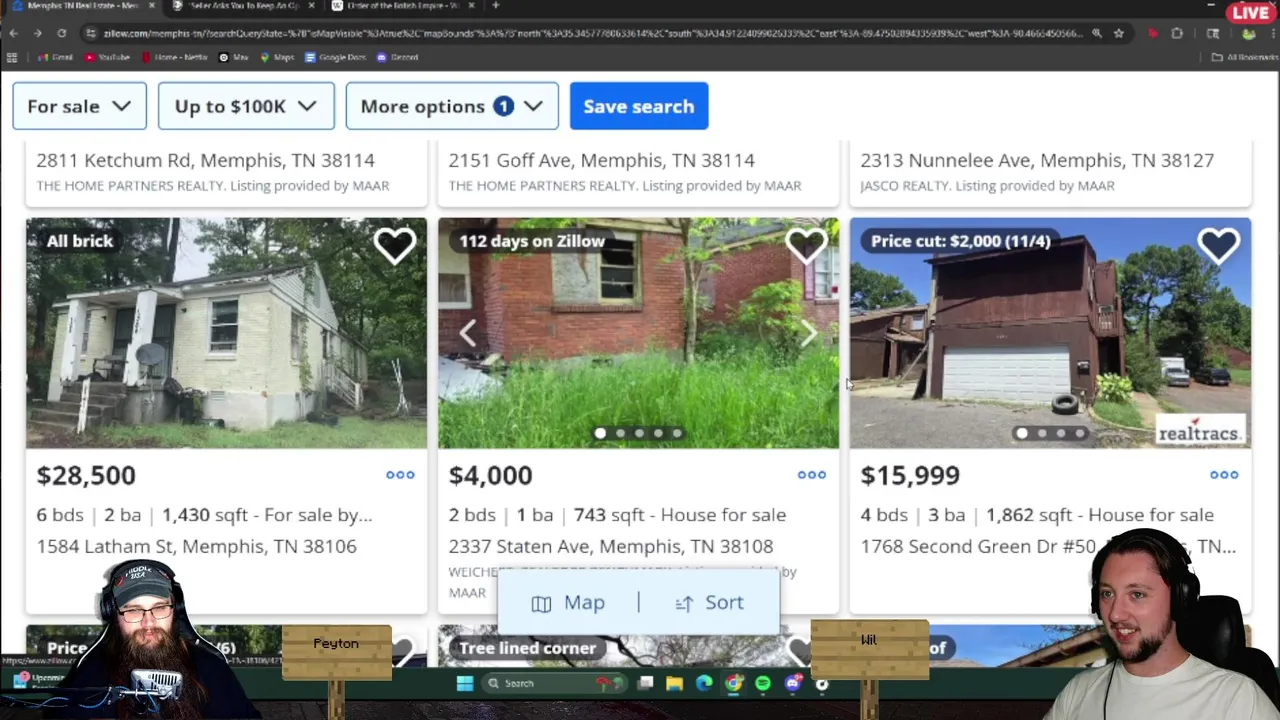Open the Gmail bookmark

pos(55,57)
